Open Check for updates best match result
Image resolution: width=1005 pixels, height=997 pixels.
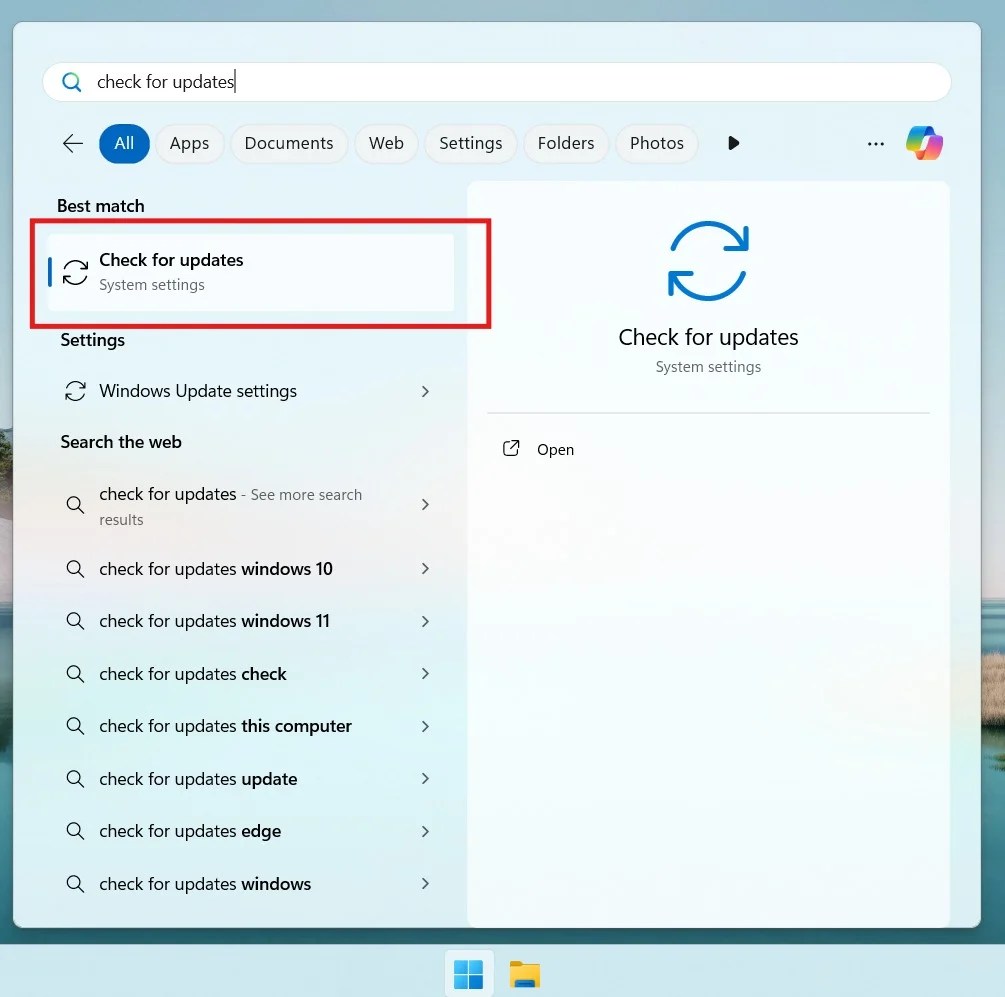(x=251, y=272)
